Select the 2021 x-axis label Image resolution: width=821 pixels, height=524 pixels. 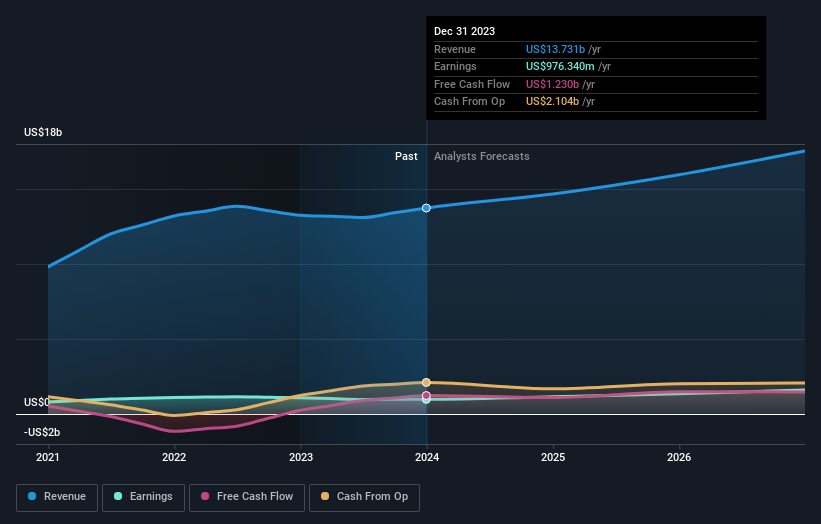tap(48, 457)
